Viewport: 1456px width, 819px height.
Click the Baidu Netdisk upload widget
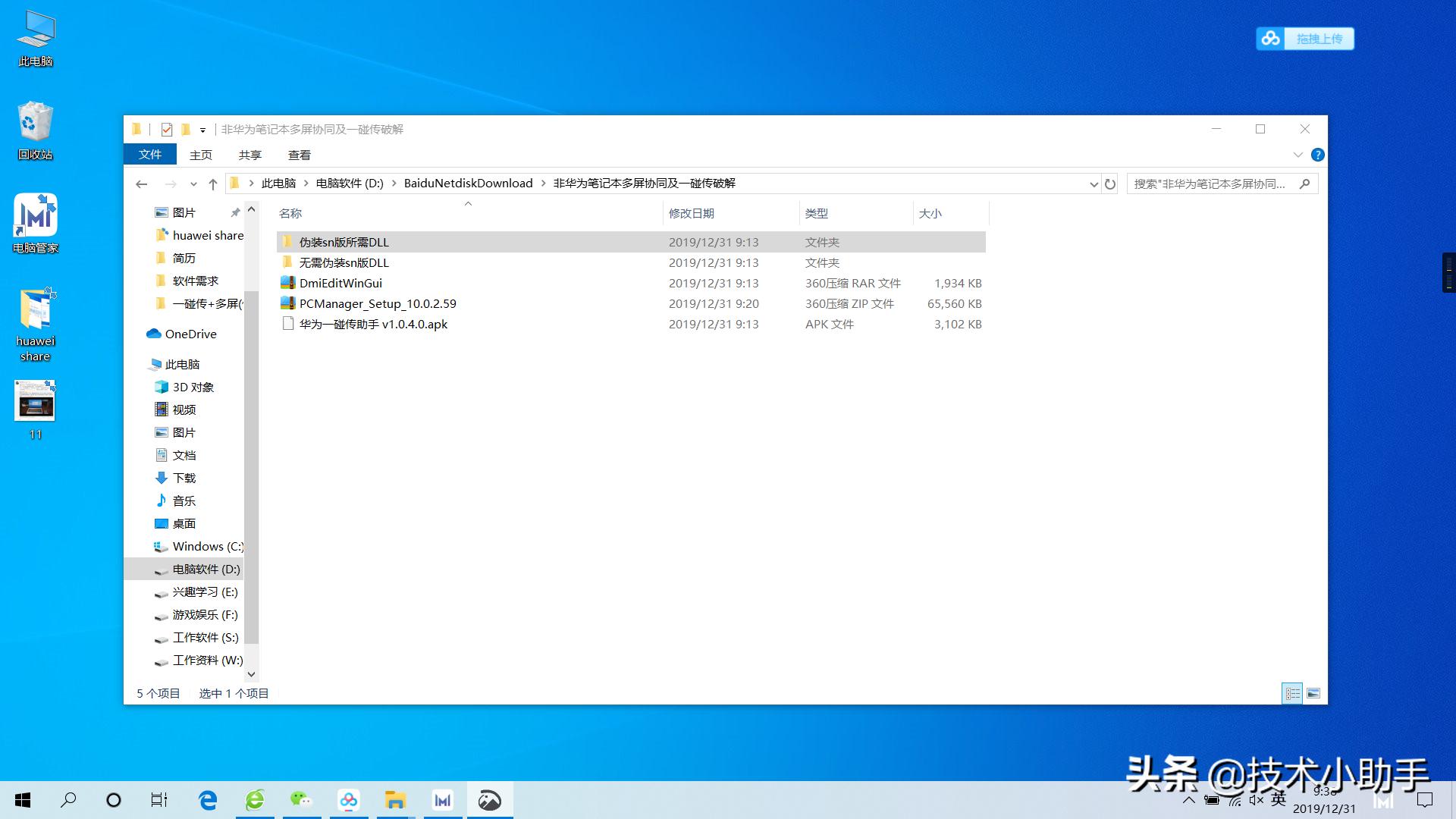coord(1305,39)
